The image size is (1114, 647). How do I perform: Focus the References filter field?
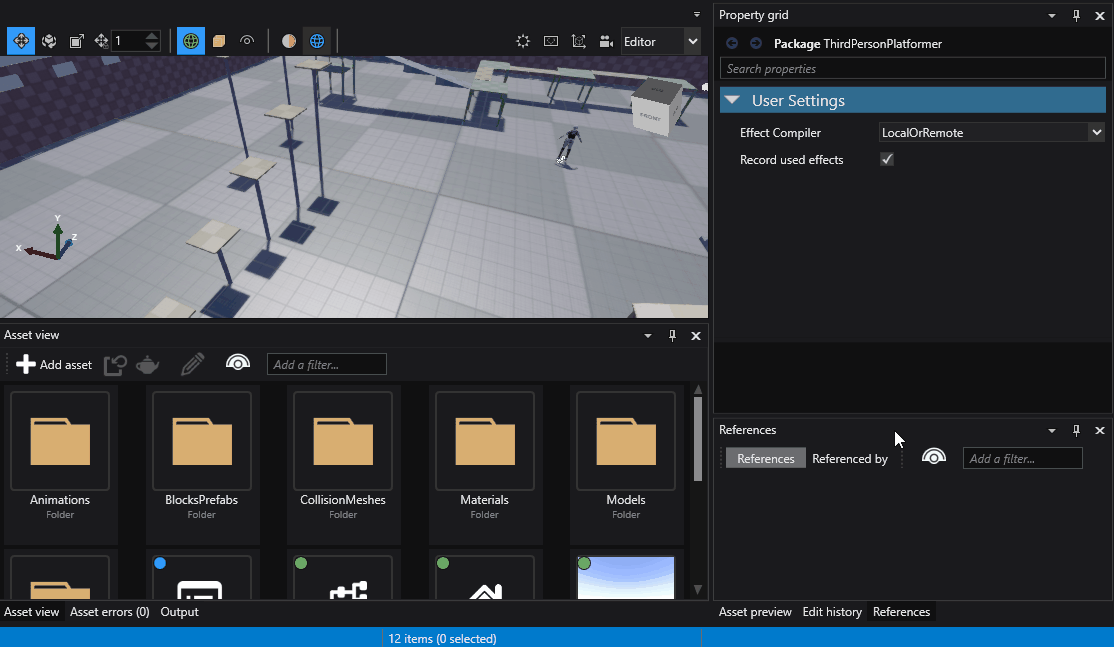[1022, 458]
